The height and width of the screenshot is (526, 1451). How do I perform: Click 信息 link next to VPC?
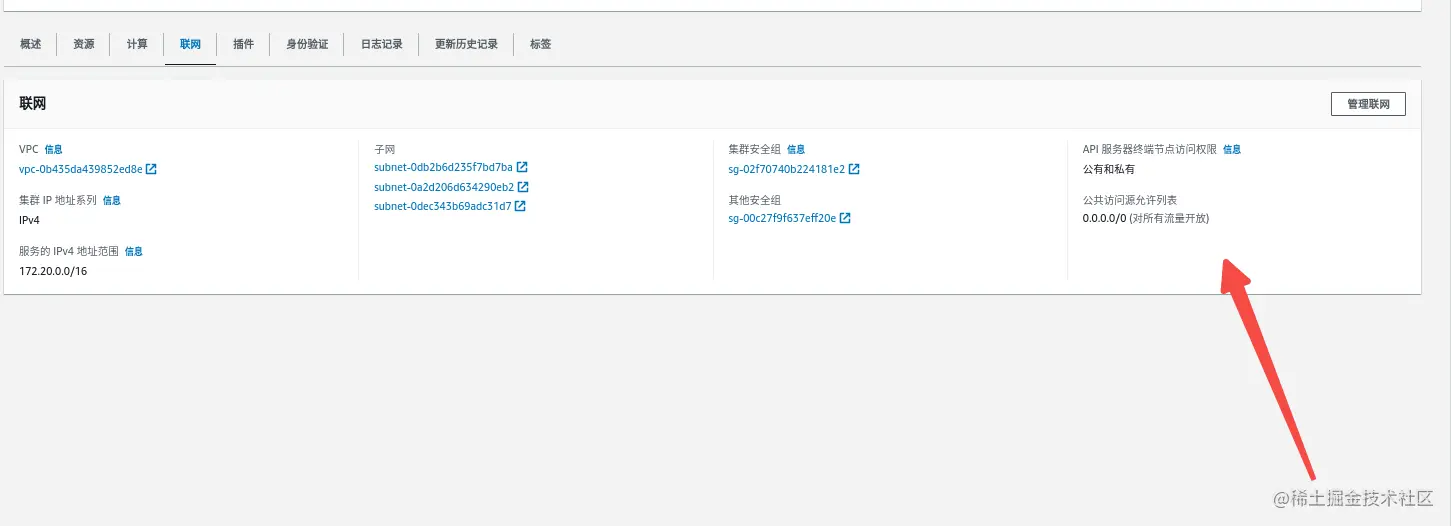[53, 149]
